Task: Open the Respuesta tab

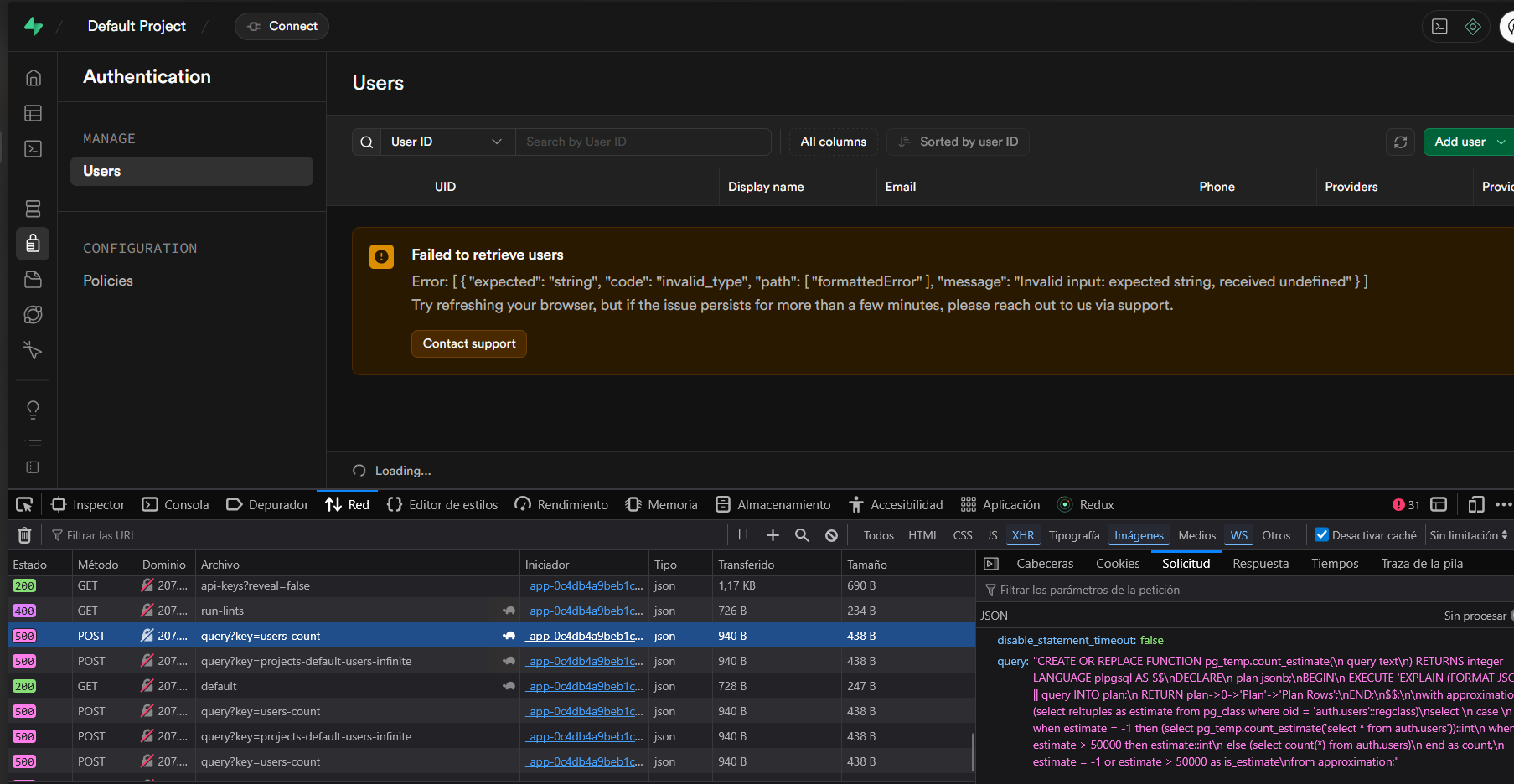Action: pyautogui.click(x=1260, y=564)
